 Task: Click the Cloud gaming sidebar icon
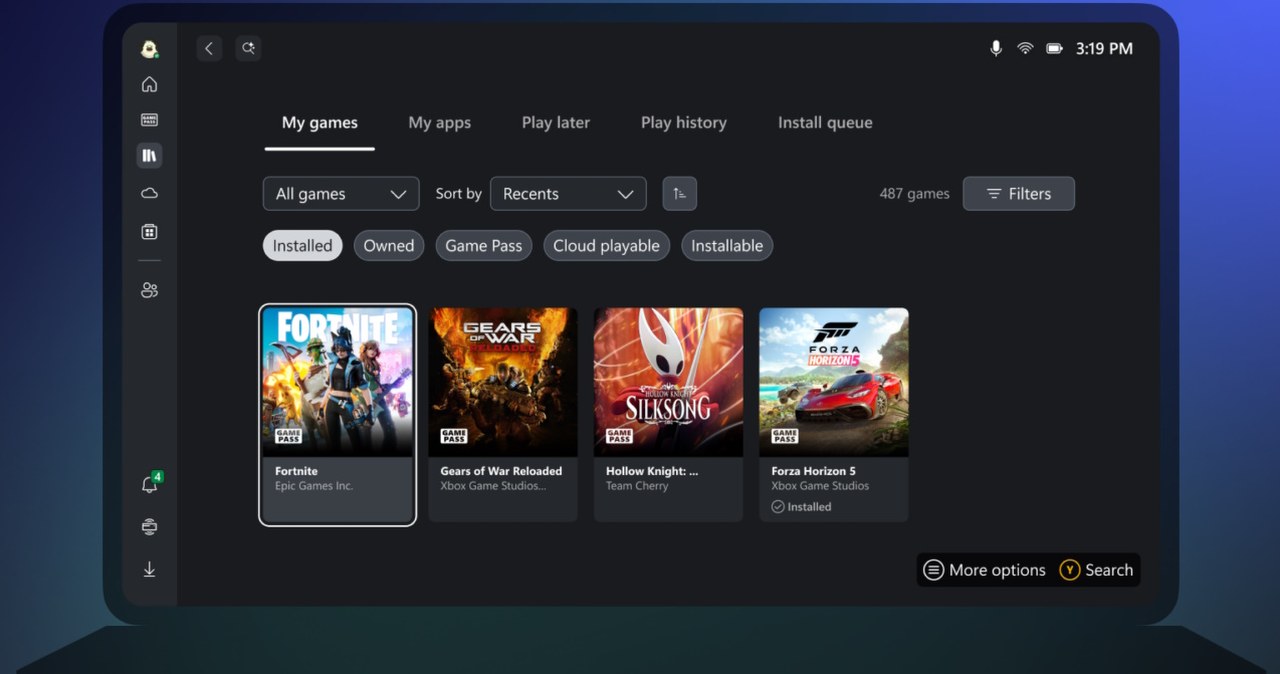click(149, 192)
